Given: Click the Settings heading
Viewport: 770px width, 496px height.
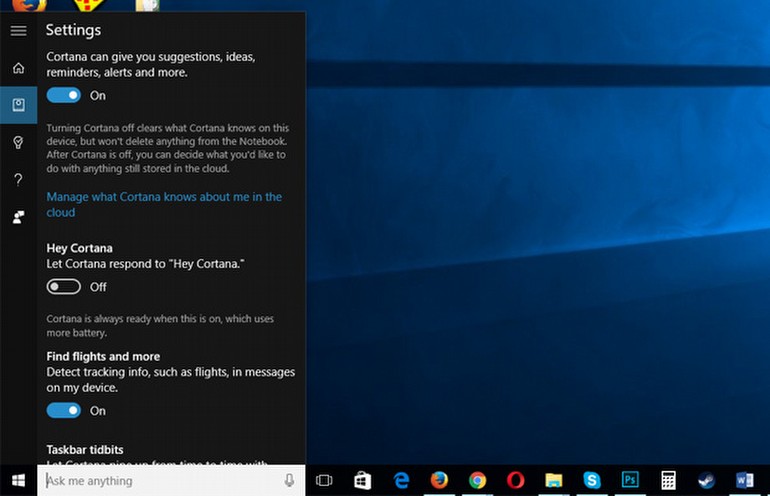Looking at the screenshot, I should [74, 30].
